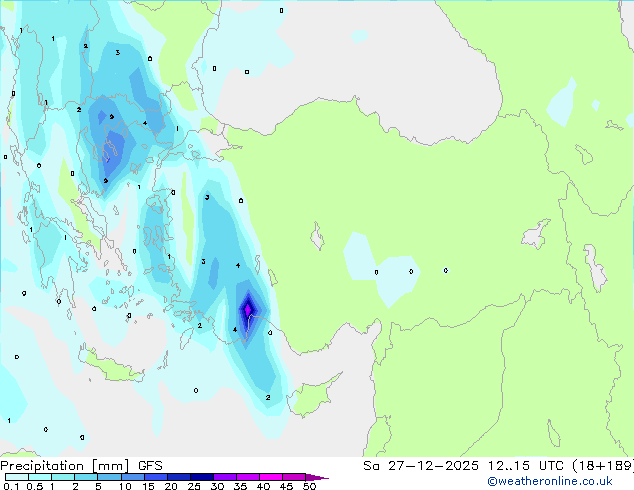
Task: Click the legend scale label '45'
Action: click(286, 486)
